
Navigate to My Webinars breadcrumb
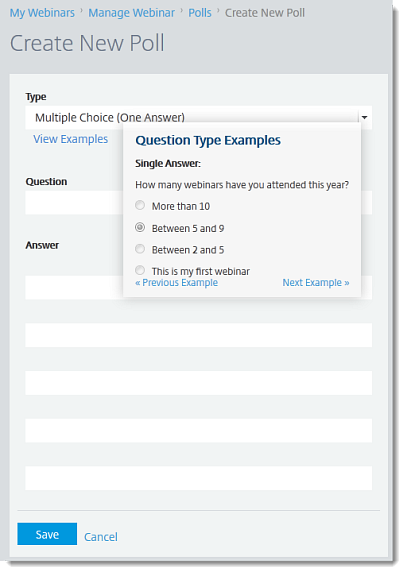click(42, 13)
